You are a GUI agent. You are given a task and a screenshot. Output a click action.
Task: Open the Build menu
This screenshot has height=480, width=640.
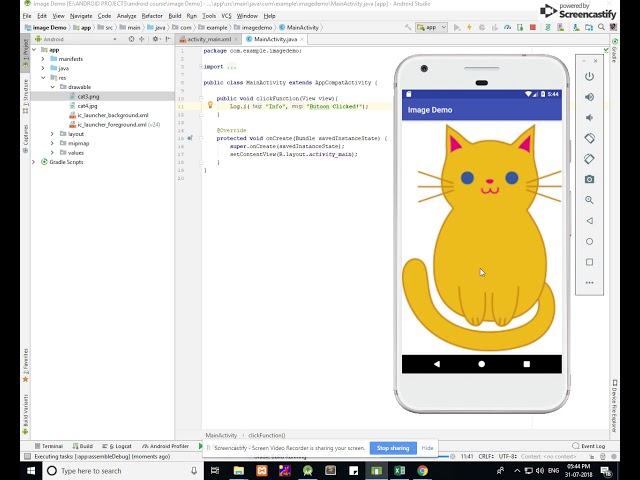click(175, 16)
